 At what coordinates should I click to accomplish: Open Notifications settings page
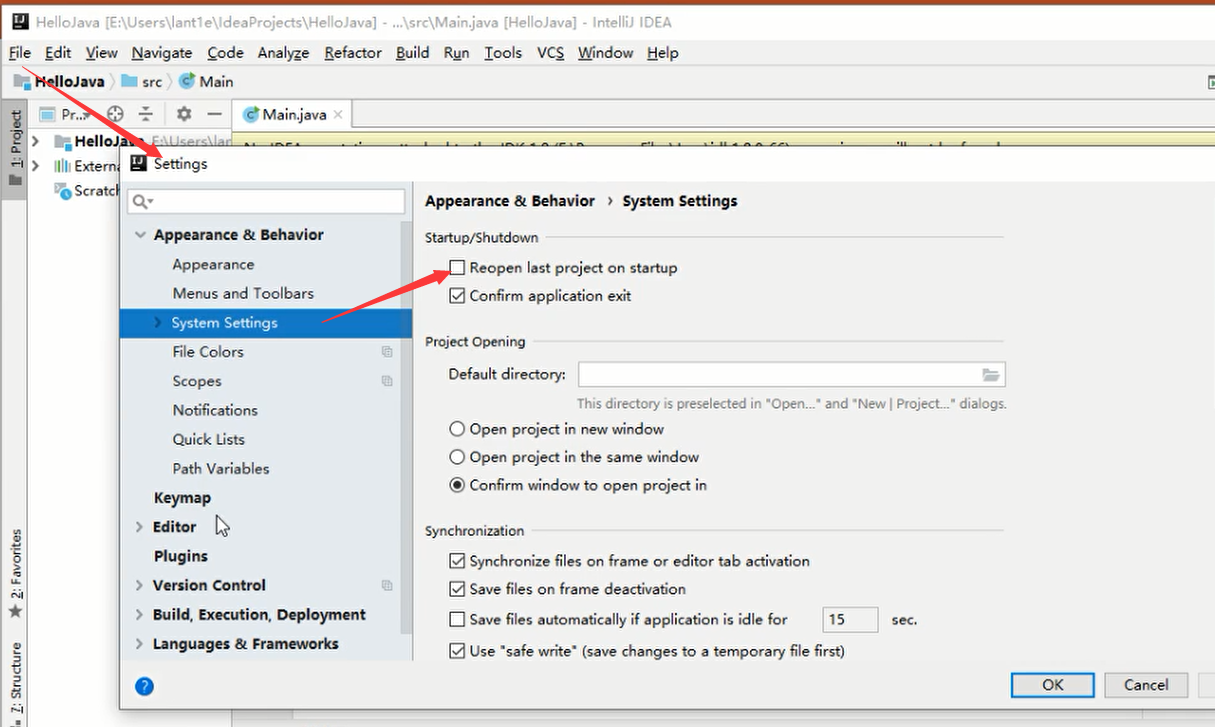click(x=215, y=410)
